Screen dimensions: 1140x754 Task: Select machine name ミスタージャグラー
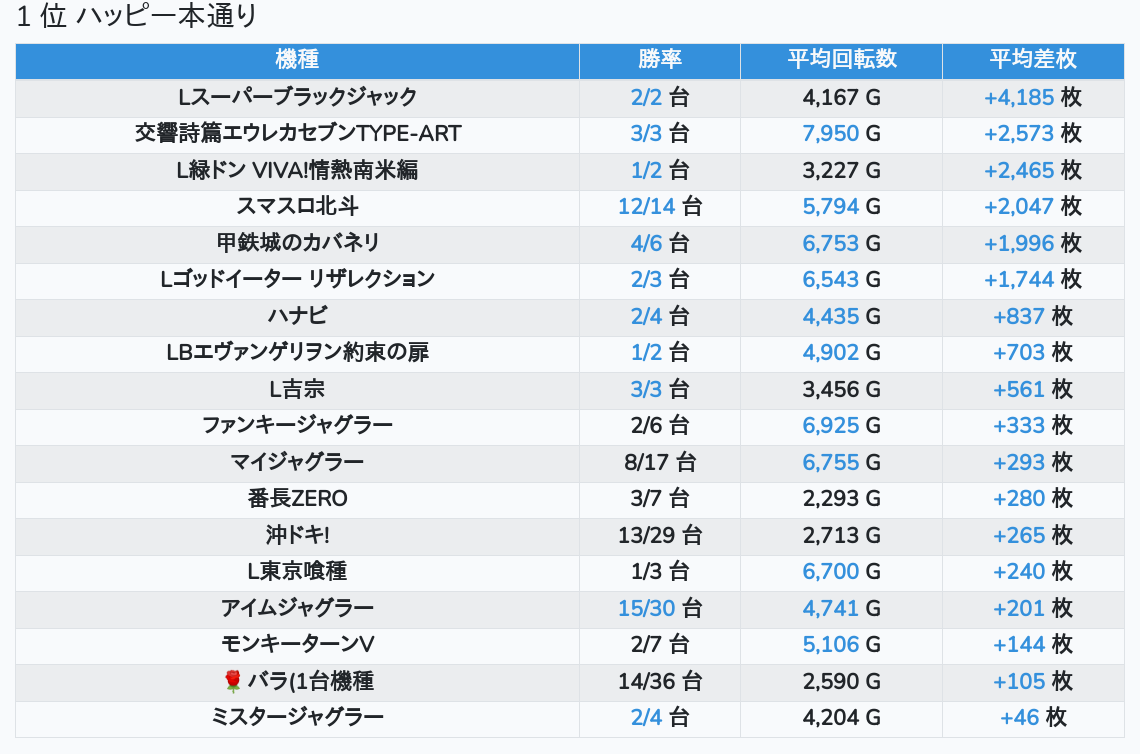click(x=297, y=718)
